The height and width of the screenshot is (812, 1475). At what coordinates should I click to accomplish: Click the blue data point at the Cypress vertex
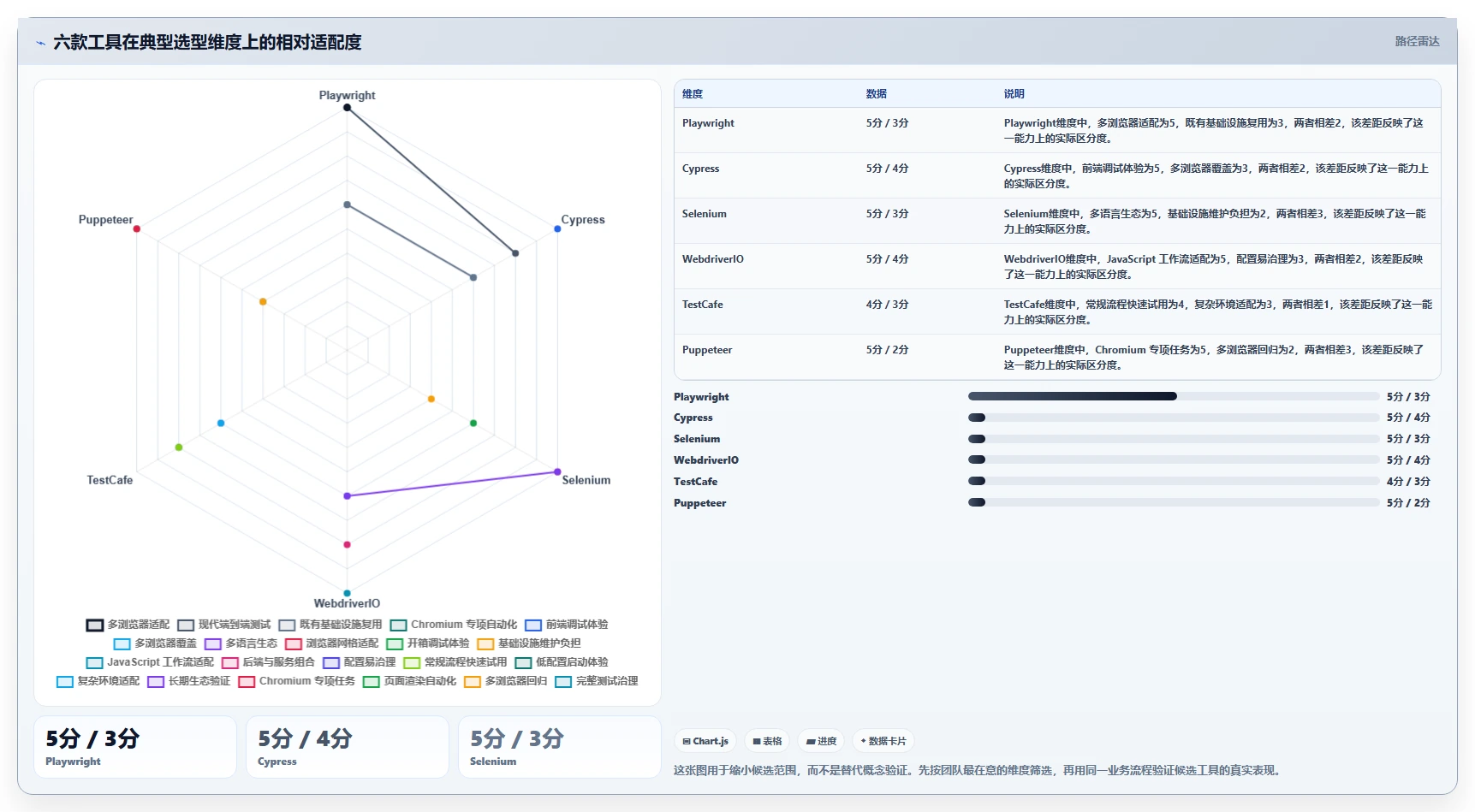click(x=557, y=228)
